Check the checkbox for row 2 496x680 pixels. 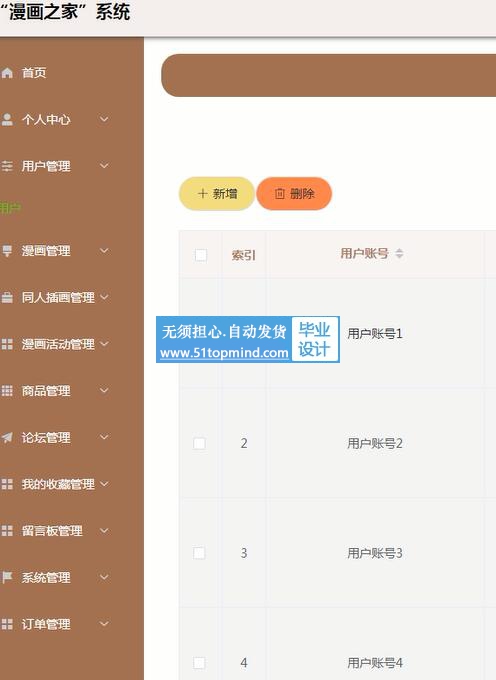(x=199, y=443)
